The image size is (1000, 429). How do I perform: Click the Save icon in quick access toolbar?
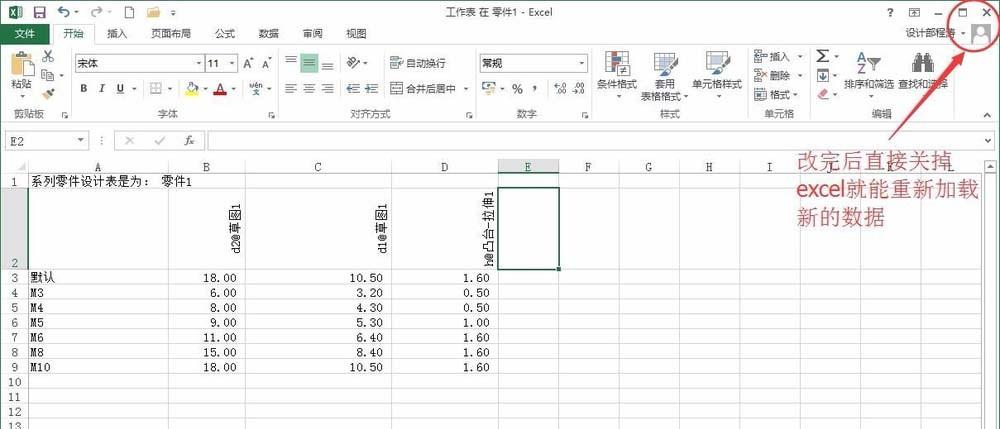point(40,11)
